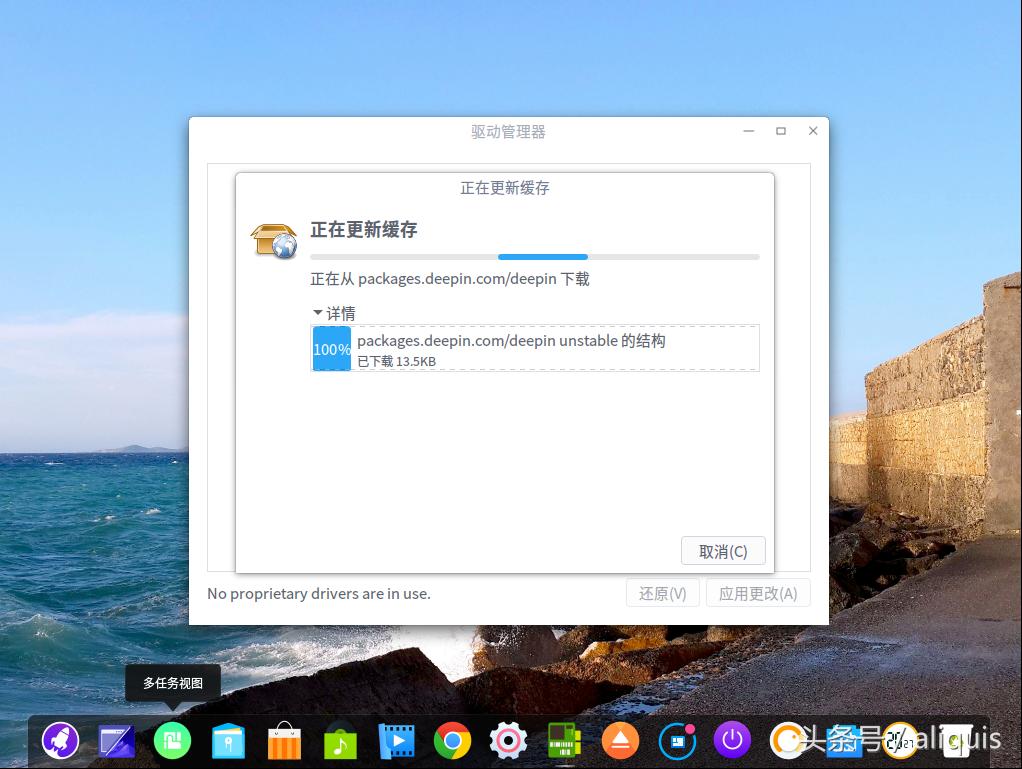Open the purple shutdown power icon
This screenshot has height=769, width=1022.
[x=732, y=740]
